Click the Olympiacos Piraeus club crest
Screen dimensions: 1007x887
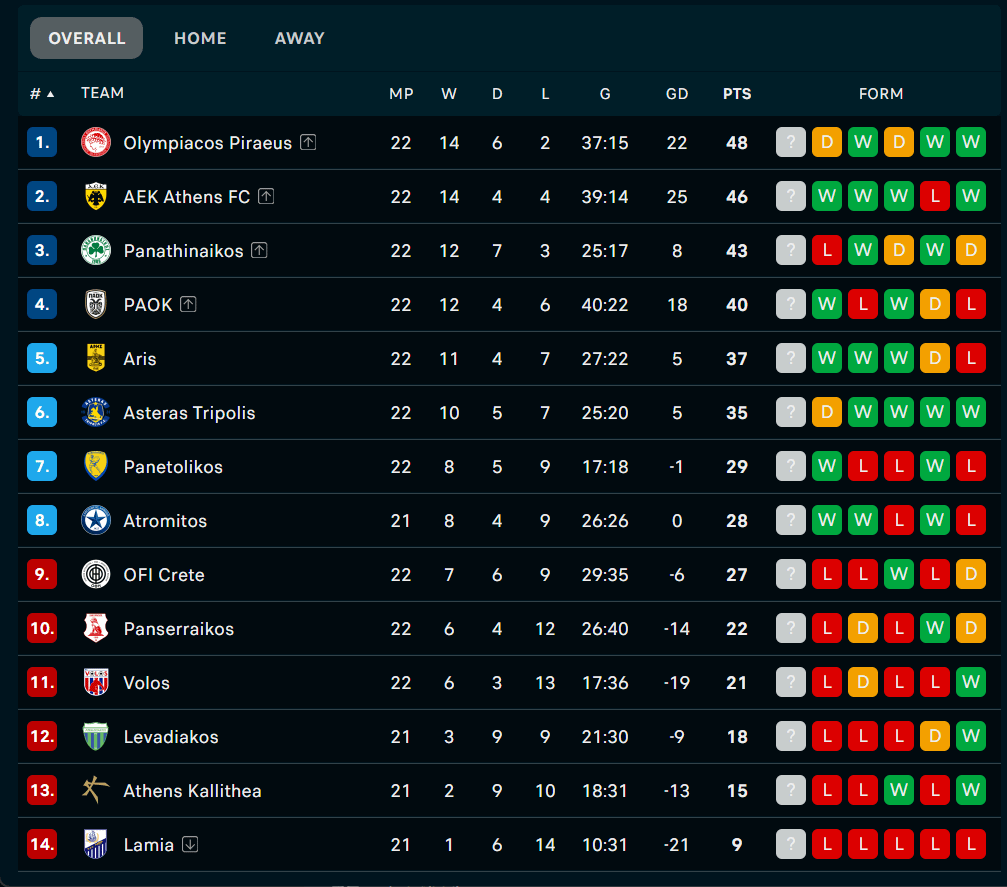coord(96,142)
